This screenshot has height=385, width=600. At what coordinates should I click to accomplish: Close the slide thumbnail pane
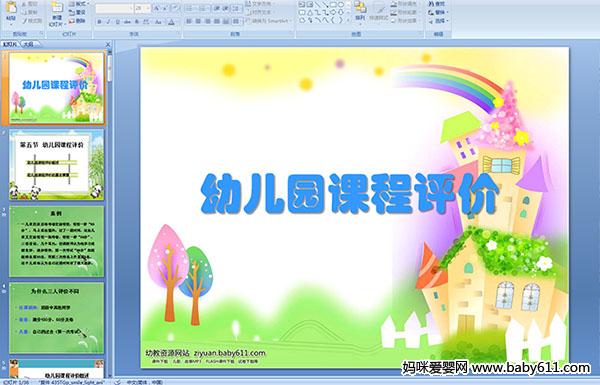point(108,44)
